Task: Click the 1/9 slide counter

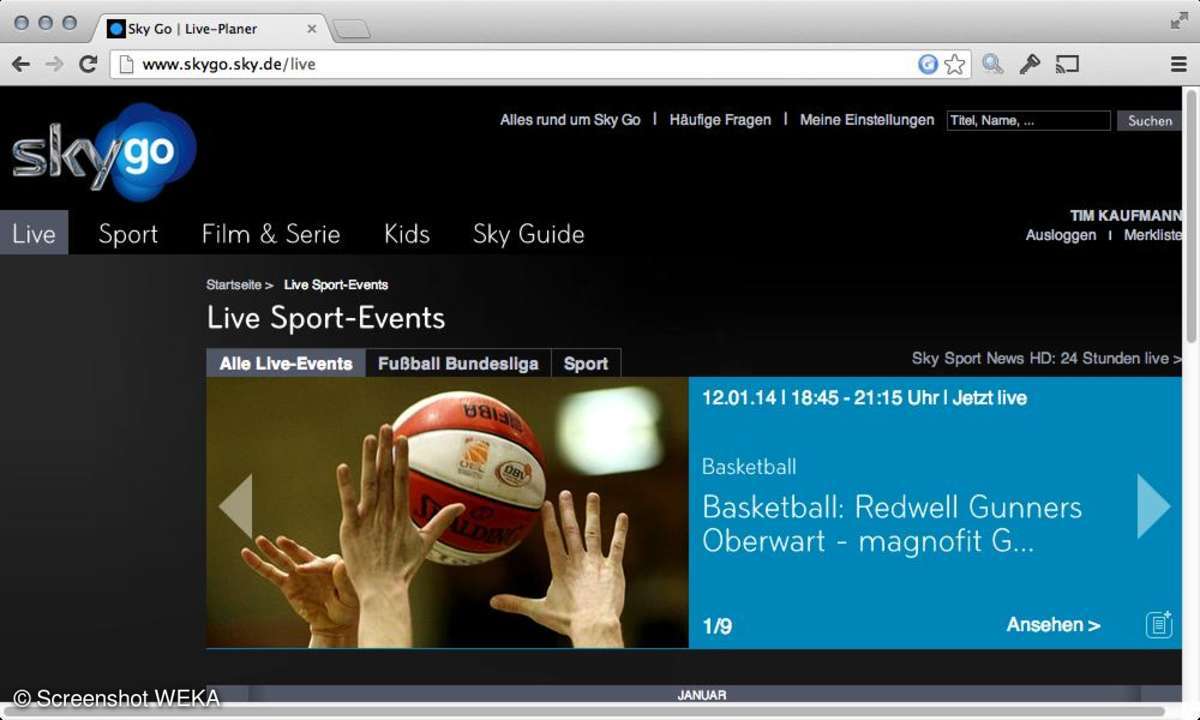Action: (x=717, y=627)
